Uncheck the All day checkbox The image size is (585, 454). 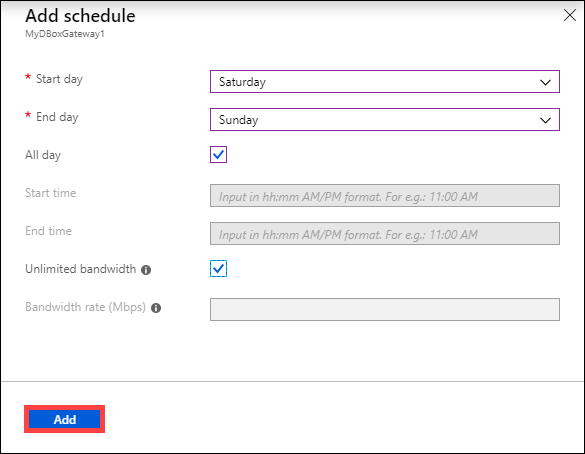218,154
